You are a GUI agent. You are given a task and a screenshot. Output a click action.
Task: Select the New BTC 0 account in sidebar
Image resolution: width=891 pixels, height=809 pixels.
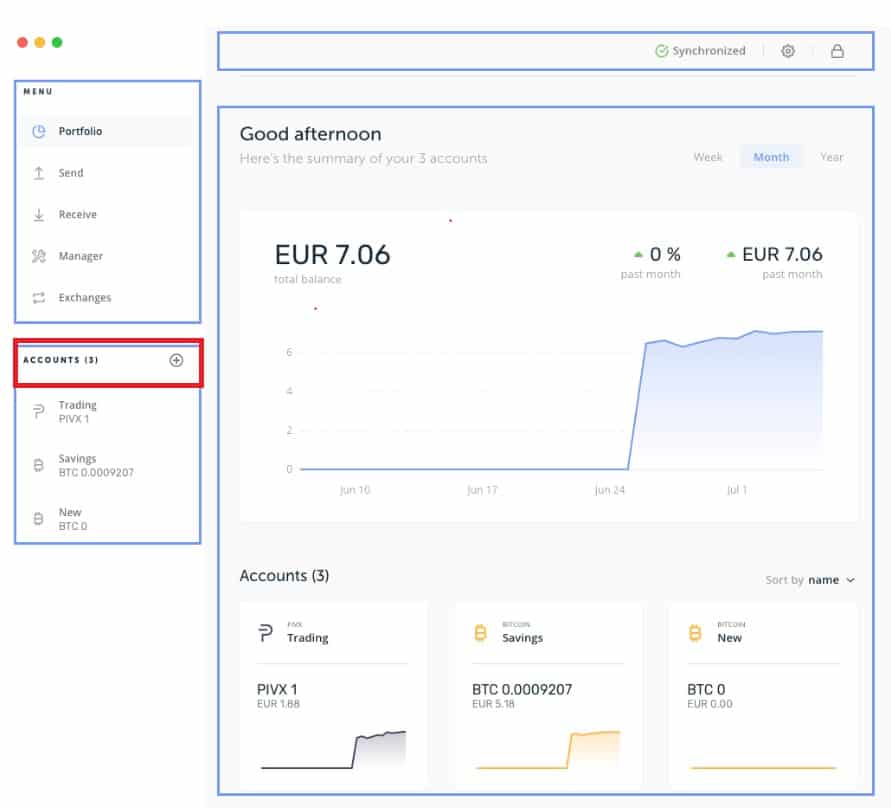[x=107, y=519]
